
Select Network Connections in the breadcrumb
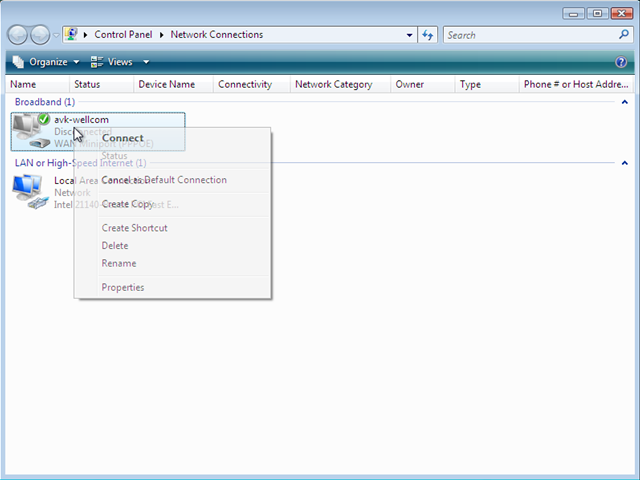click(217, 35)
